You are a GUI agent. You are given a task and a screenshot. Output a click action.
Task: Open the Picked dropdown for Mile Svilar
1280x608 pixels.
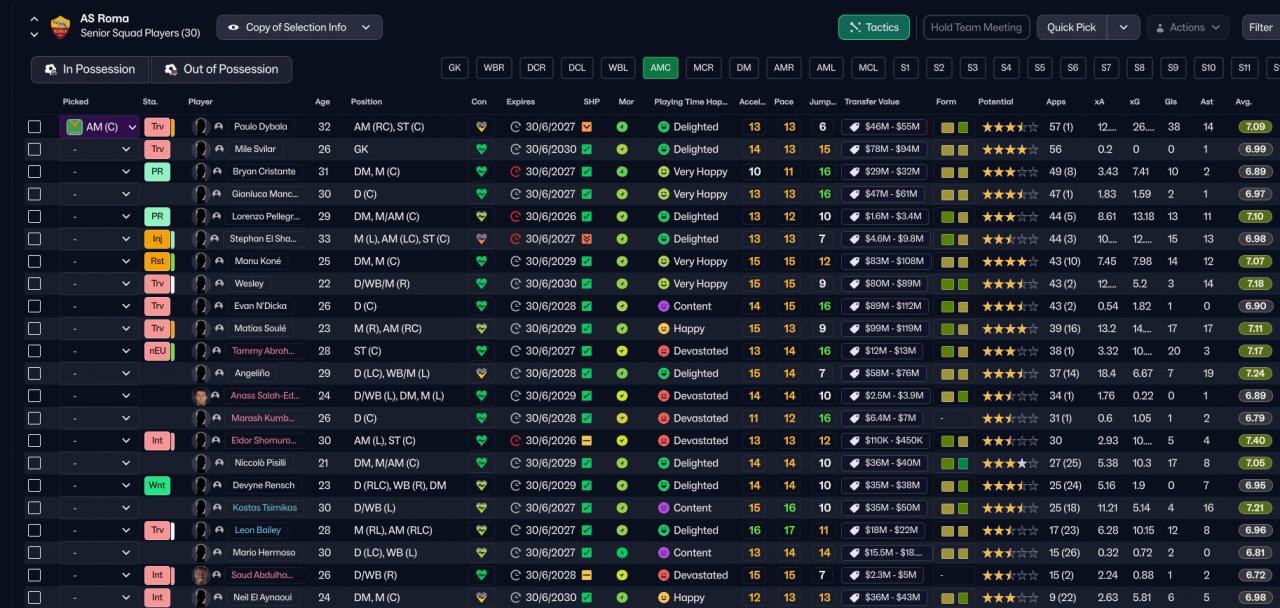click(99, 149)
